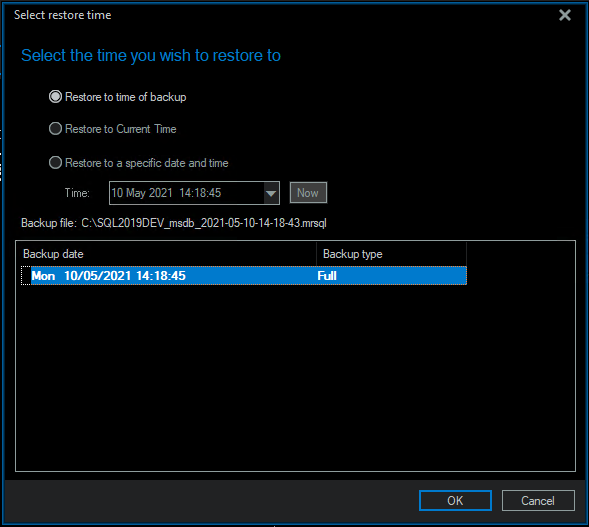Viewport: 589px width, 527px height.
Task: Click the Now button
Action: (x=308, y=193)
